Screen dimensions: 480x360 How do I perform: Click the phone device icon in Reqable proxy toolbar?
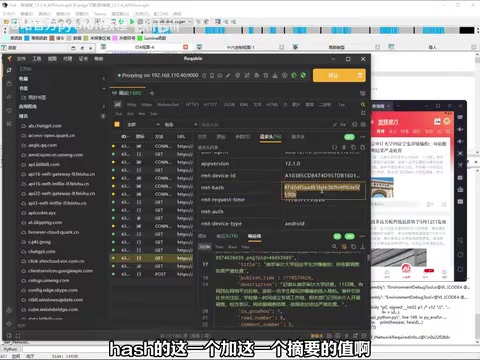coord(212,76)
